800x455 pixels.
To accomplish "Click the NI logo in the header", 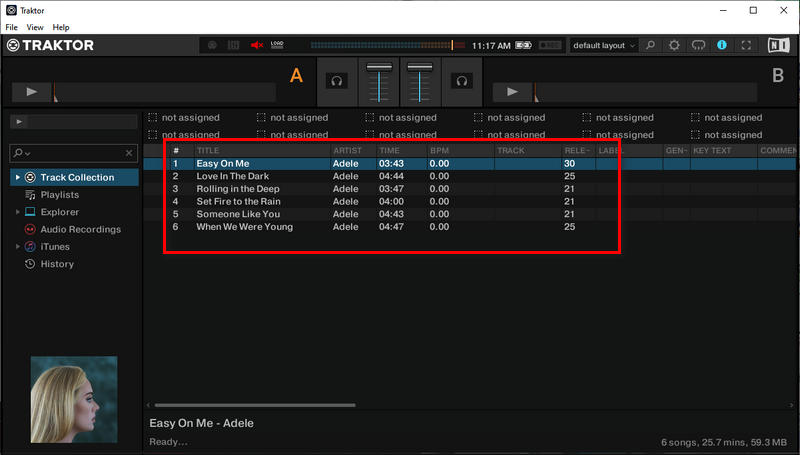I will click(x=779, y=45).
